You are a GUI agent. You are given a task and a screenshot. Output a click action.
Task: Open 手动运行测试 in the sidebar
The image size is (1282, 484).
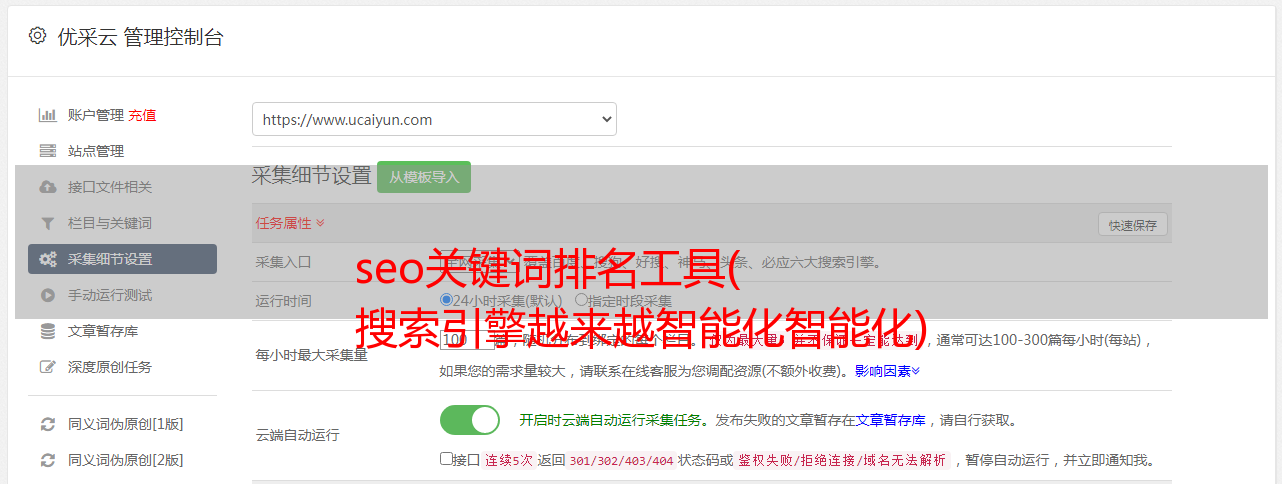(110, 295)
